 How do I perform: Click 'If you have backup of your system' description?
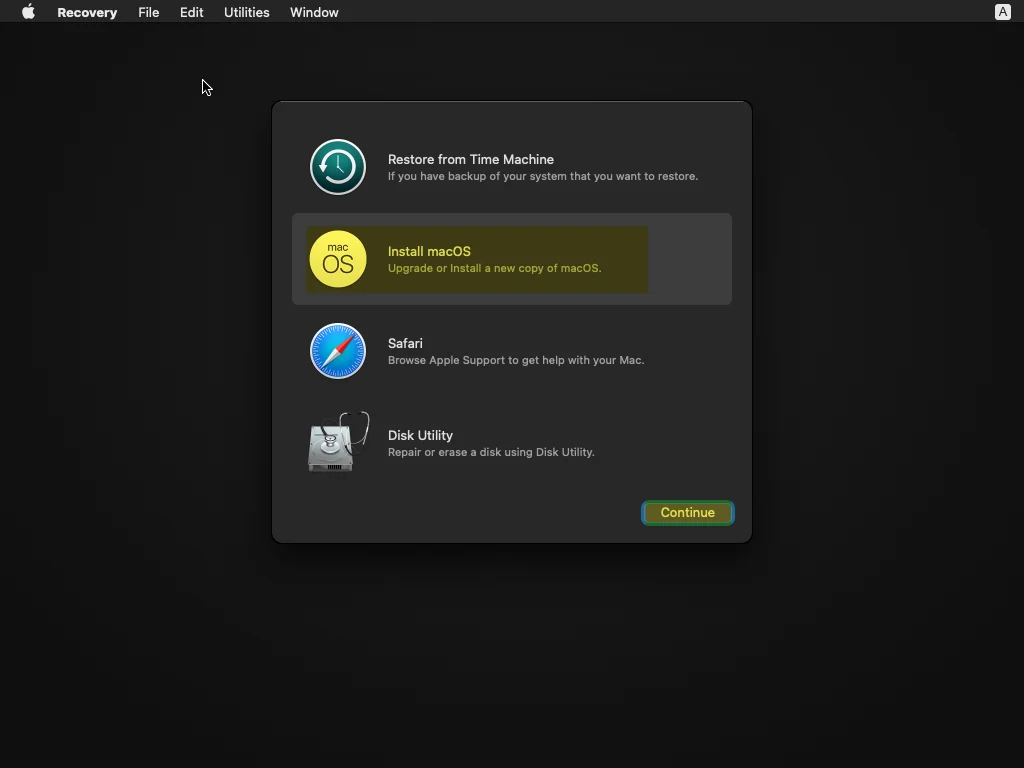coord(543,176)
